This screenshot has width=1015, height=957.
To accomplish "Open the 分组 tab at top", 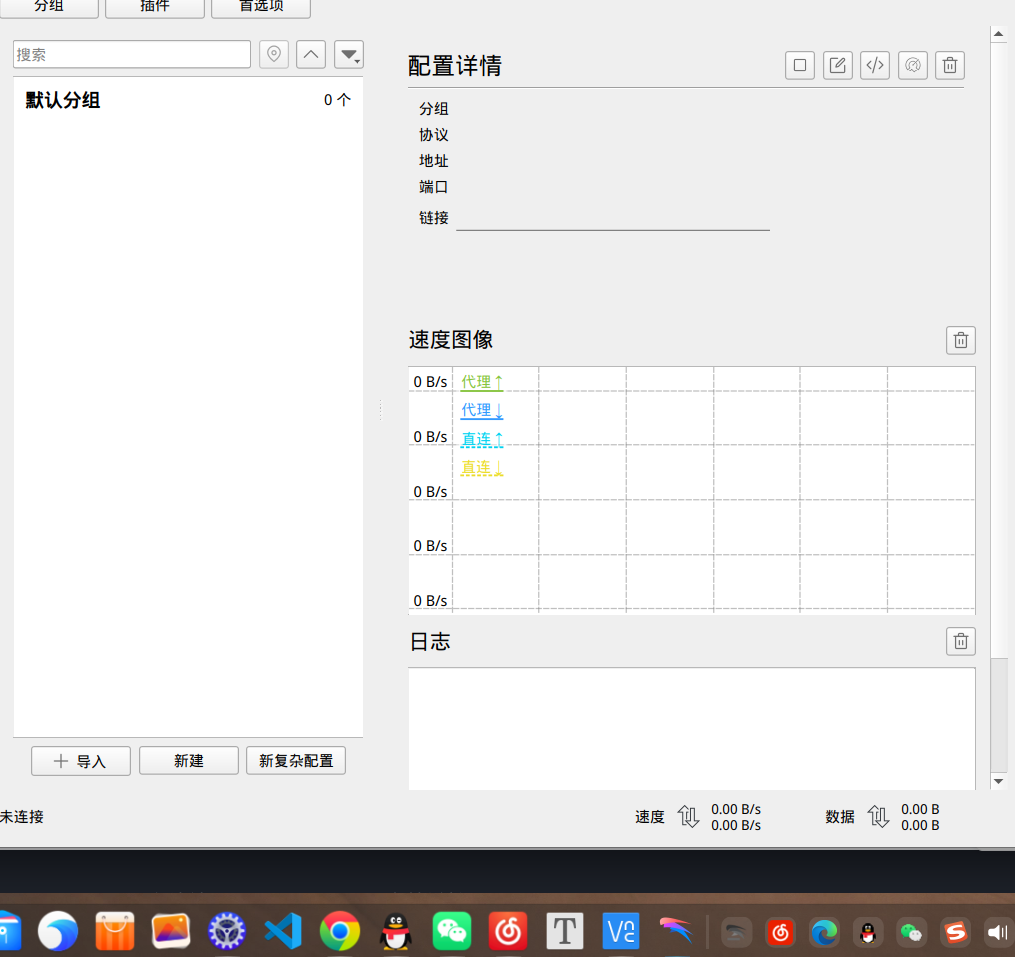I will click(49, 6).
